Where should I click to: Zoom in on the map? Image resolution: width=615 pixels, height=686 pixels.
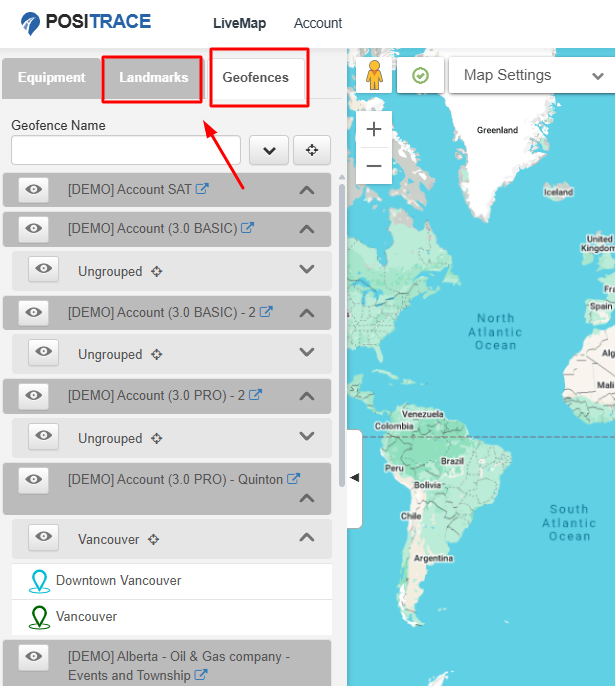(x=374, y=129)
